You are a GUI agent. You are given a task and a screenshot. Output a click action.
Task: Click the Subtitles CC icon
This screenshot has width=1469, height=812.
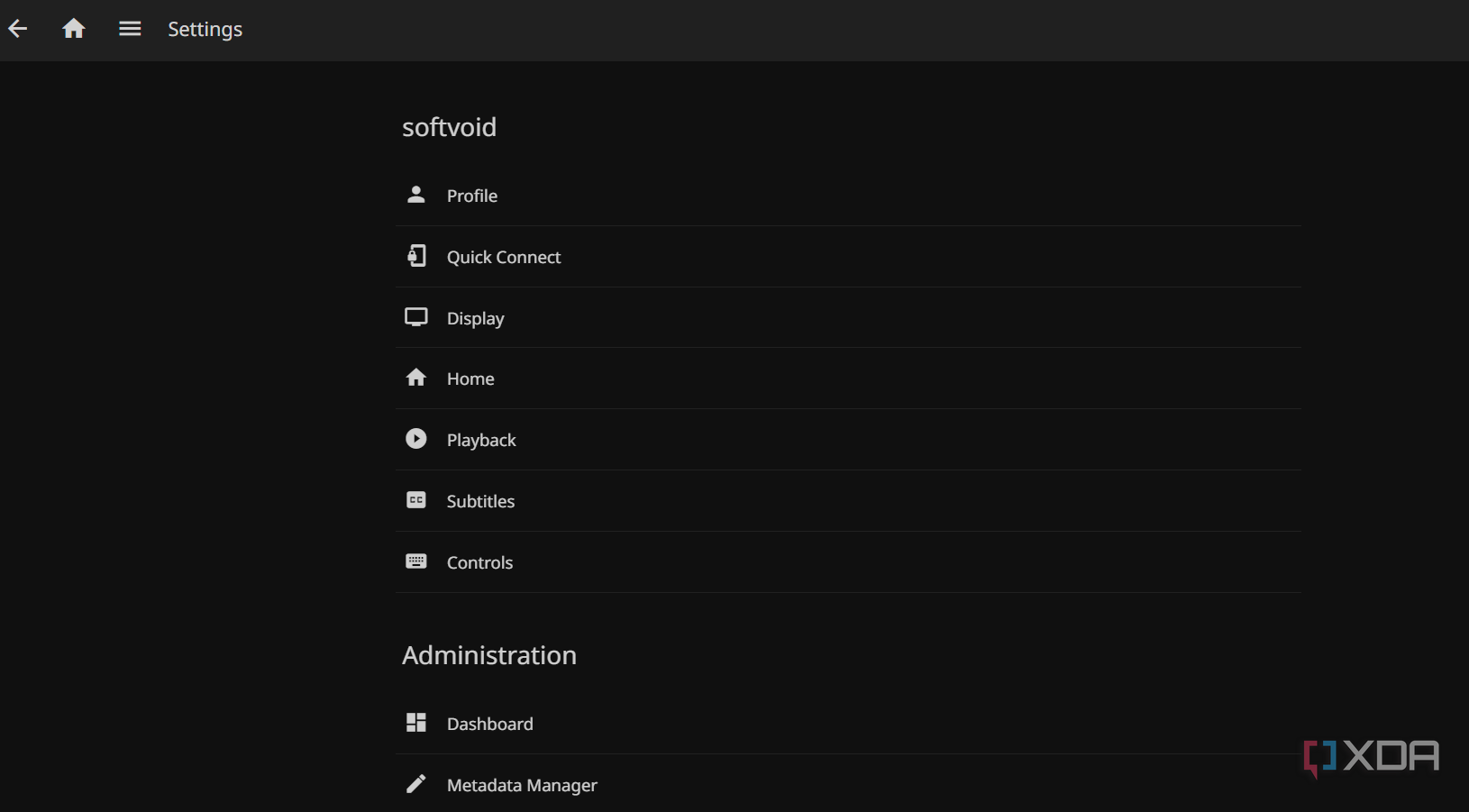pos(415,500)
